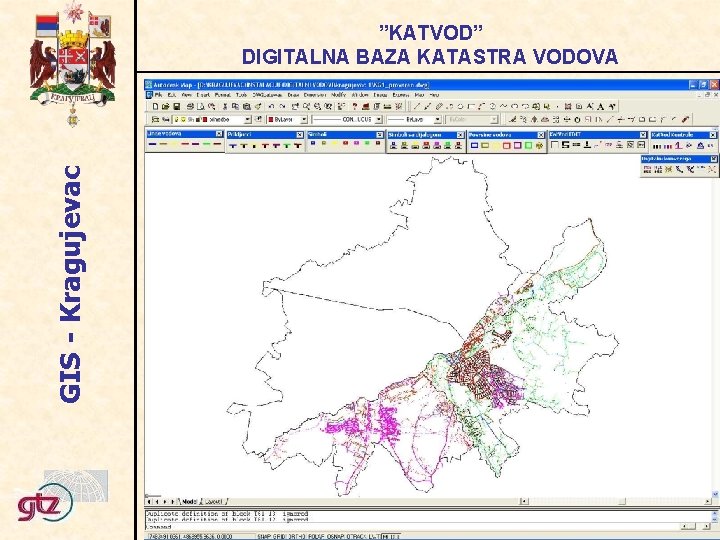Click the first-layout navigation arrow beside the Model tab
Image resolution: width=720 pixels, height=540 pixels.
(149, 501)
